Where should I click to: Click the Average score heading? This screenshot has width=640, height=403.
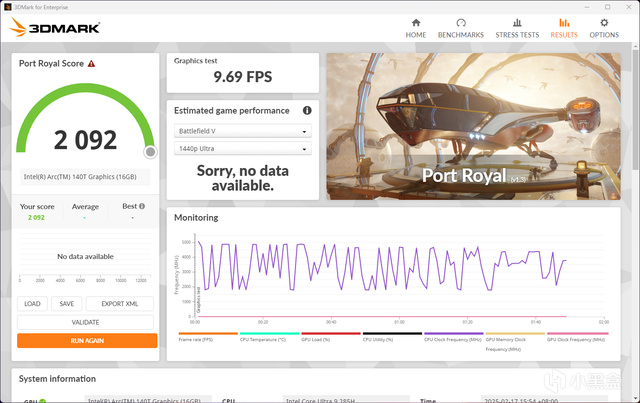[x=85, y=207]
